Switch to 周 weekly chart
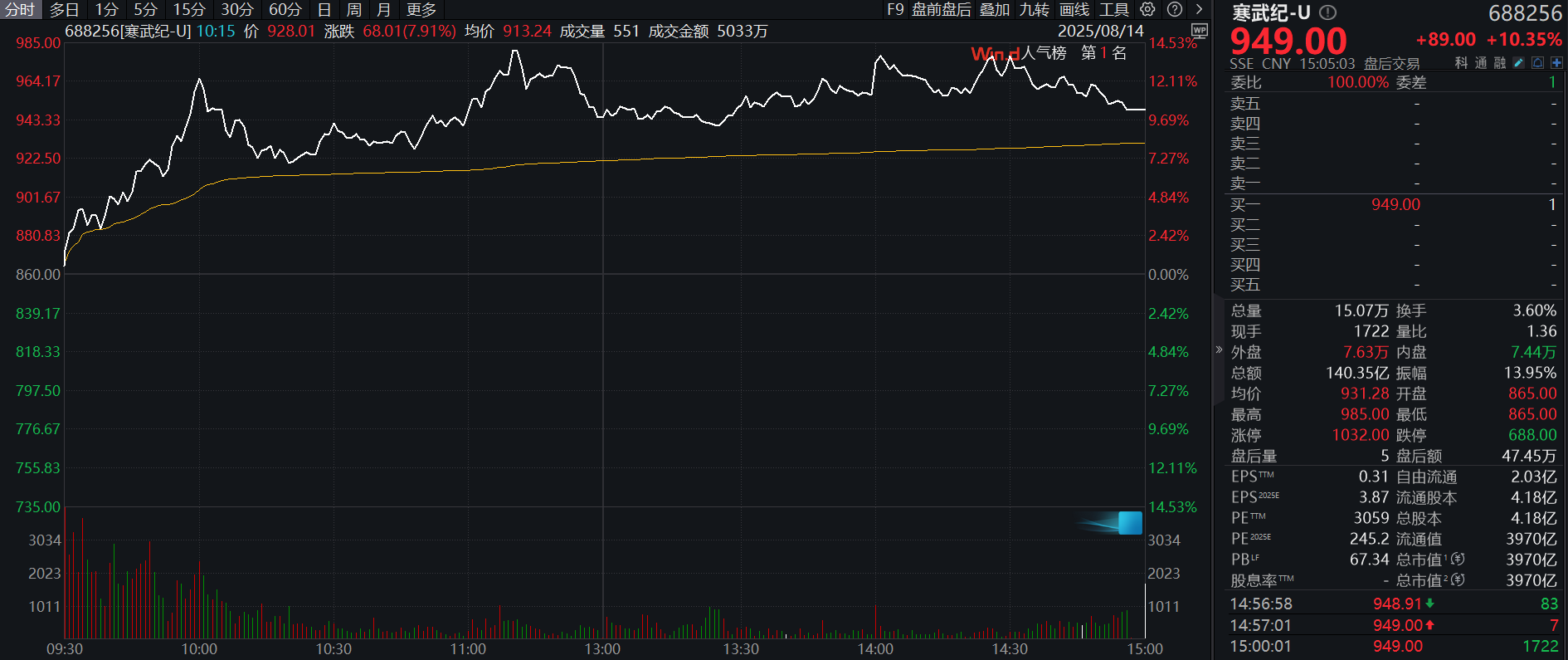The height and width of the screenshot is (660, 1568). click(x=354, y=9)
